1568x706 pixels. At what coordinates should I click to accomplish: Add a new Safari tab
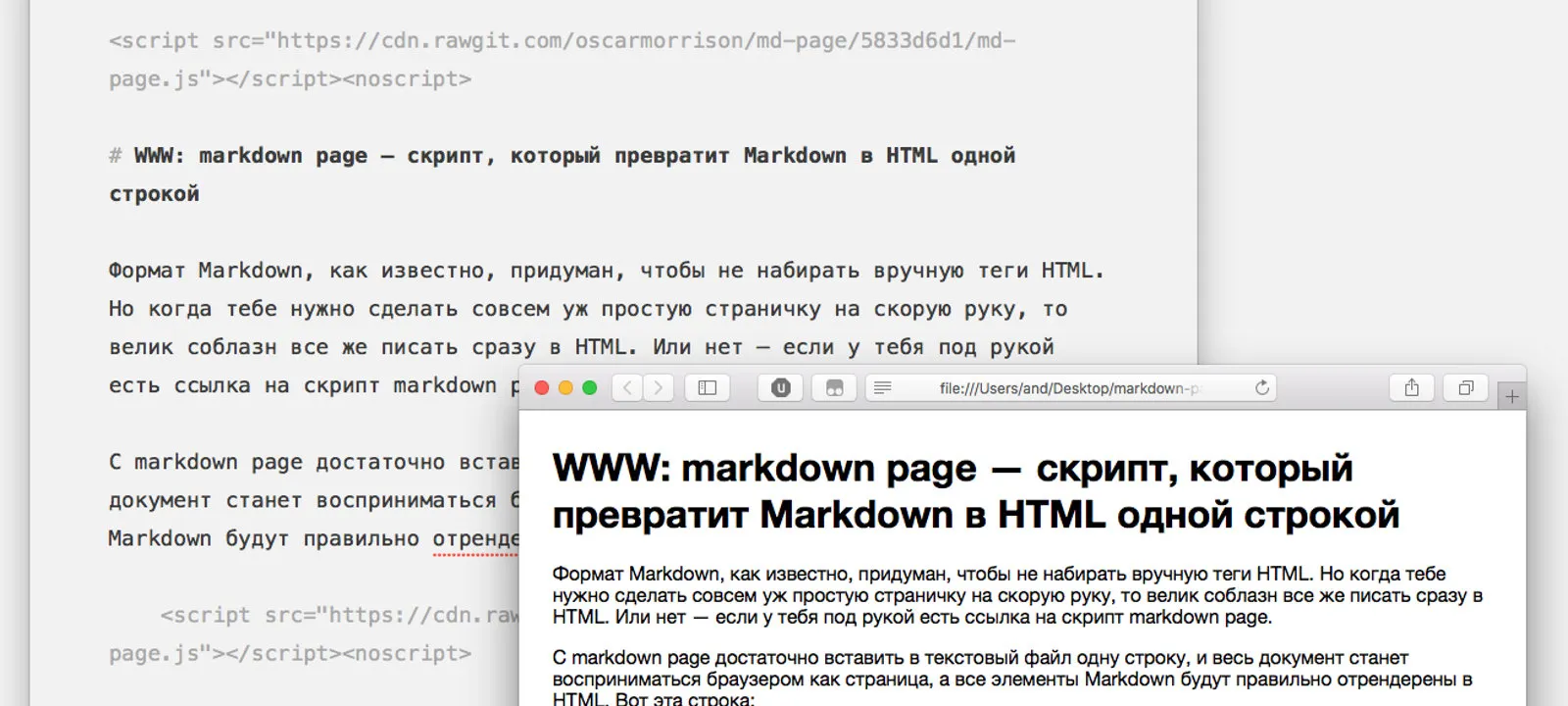[1512, 397]
